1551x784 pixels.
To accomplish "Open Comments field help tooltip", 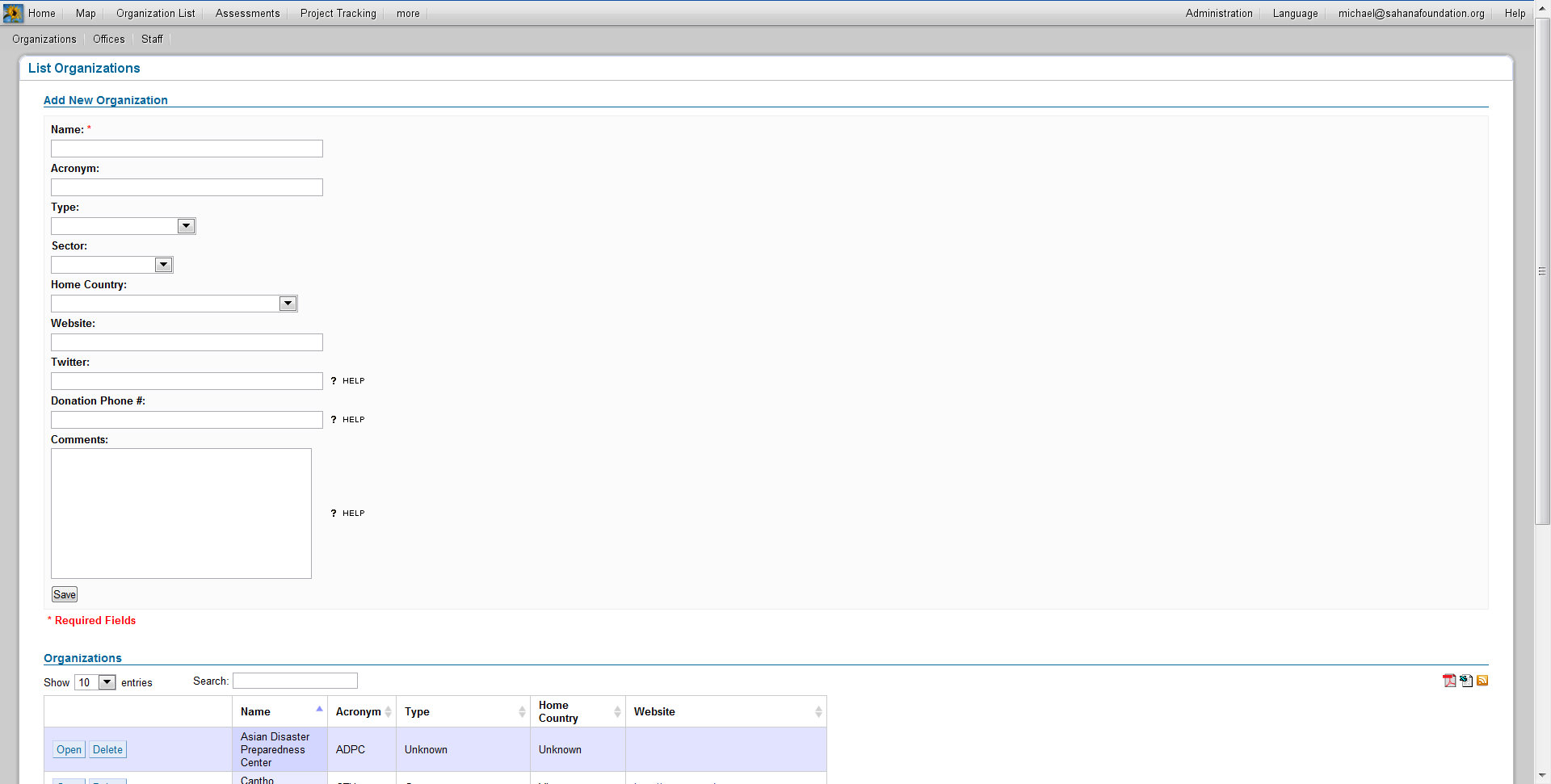I will 347,514.
